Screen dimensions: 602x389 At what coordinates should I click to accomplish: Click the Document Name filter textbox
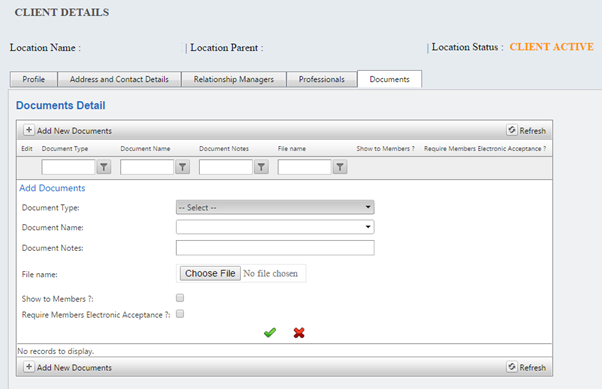pyautogui.click(x=147, y=167)
